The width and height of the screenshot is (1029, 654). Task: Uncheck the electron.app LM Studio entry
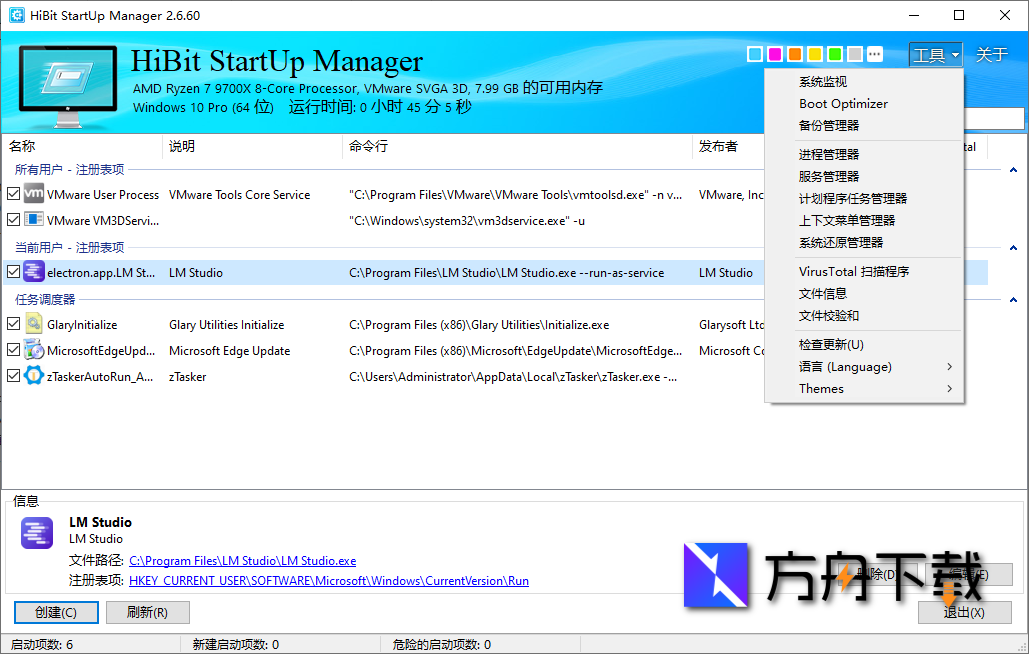pyautogui.click(x=13, y=271)
